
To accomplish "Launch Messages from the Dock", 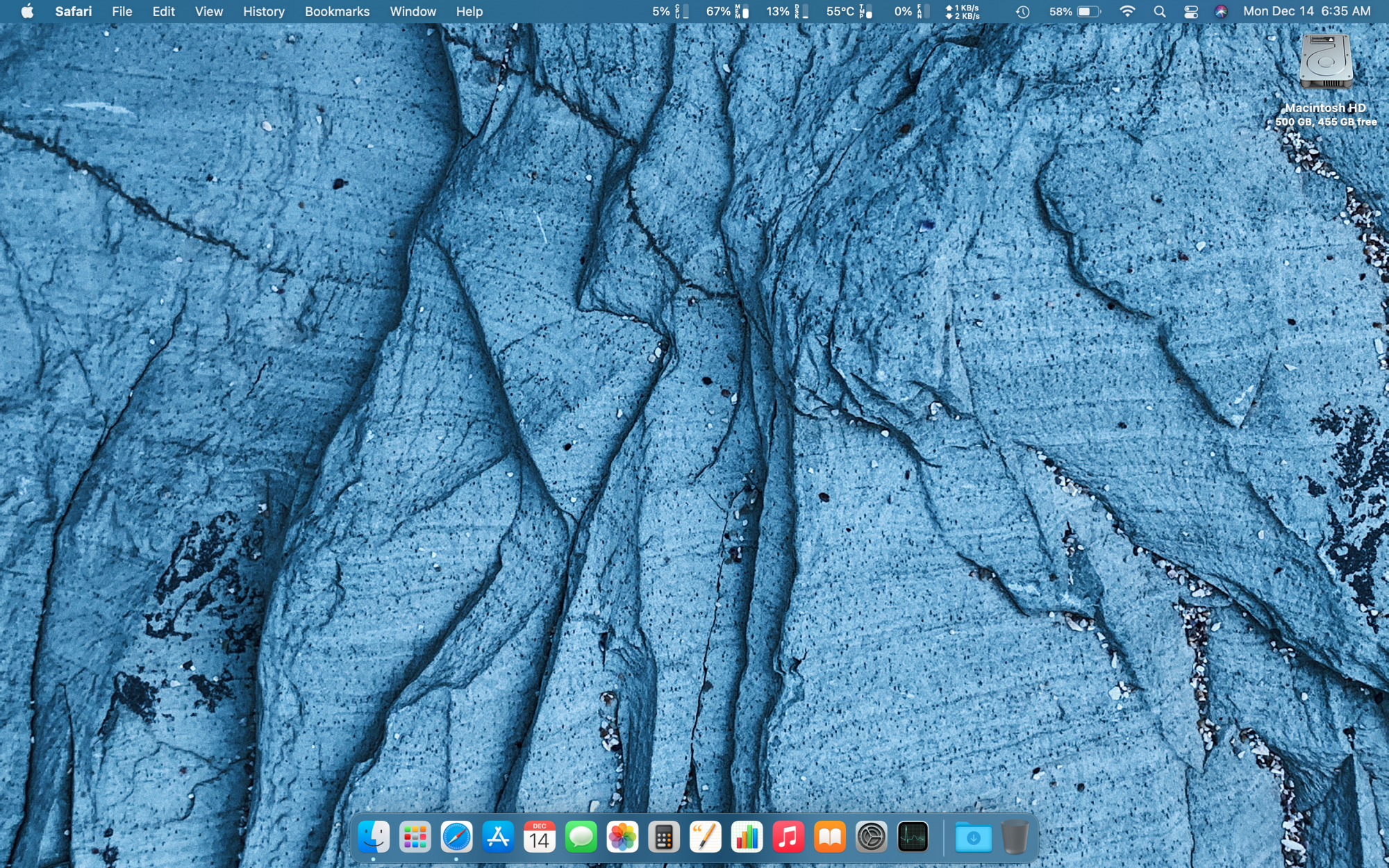I will pos(581,837).
